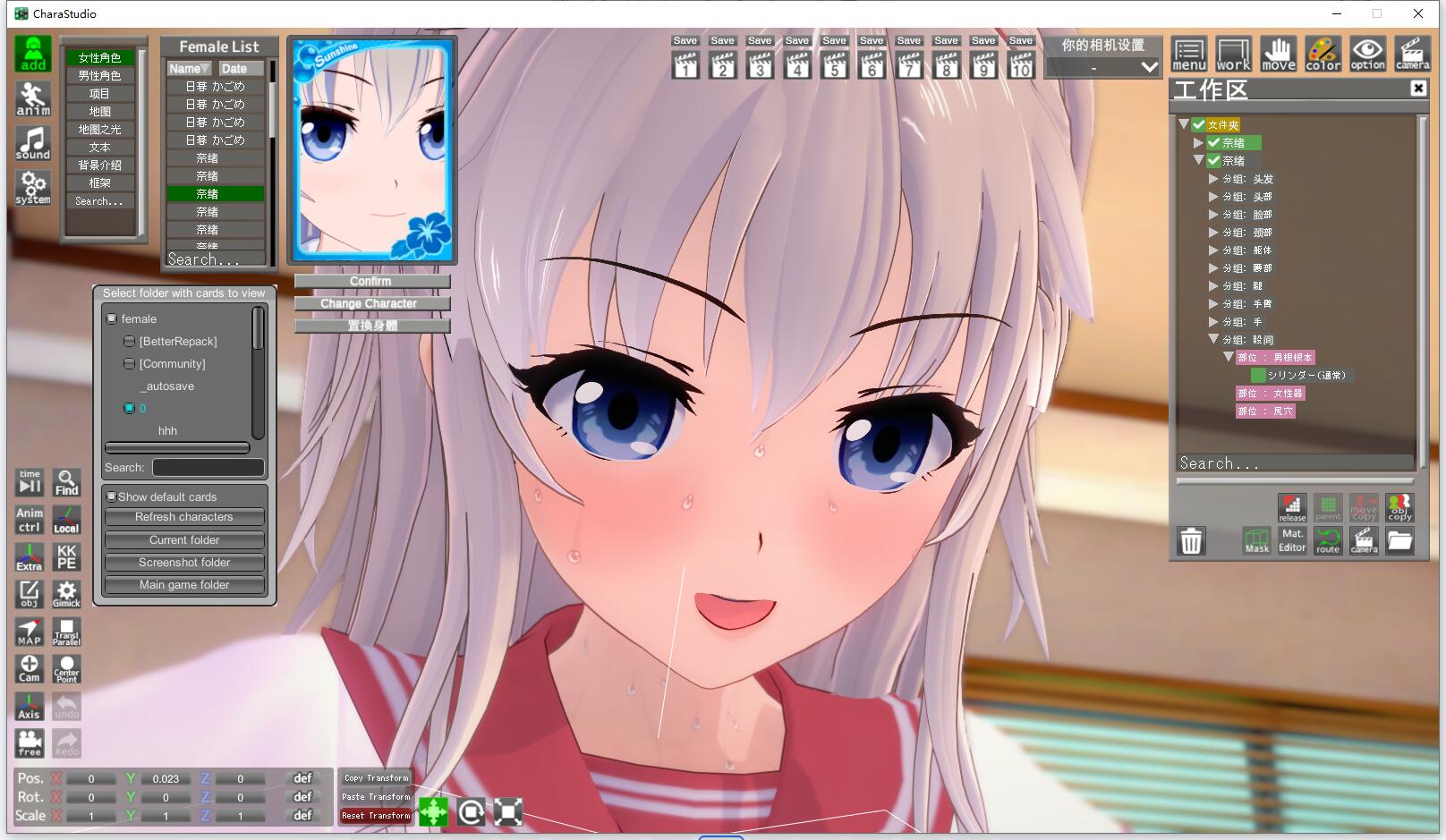Click the Center Point icon
This screenshot has width=1446, height=840.
tap(66, 668)
